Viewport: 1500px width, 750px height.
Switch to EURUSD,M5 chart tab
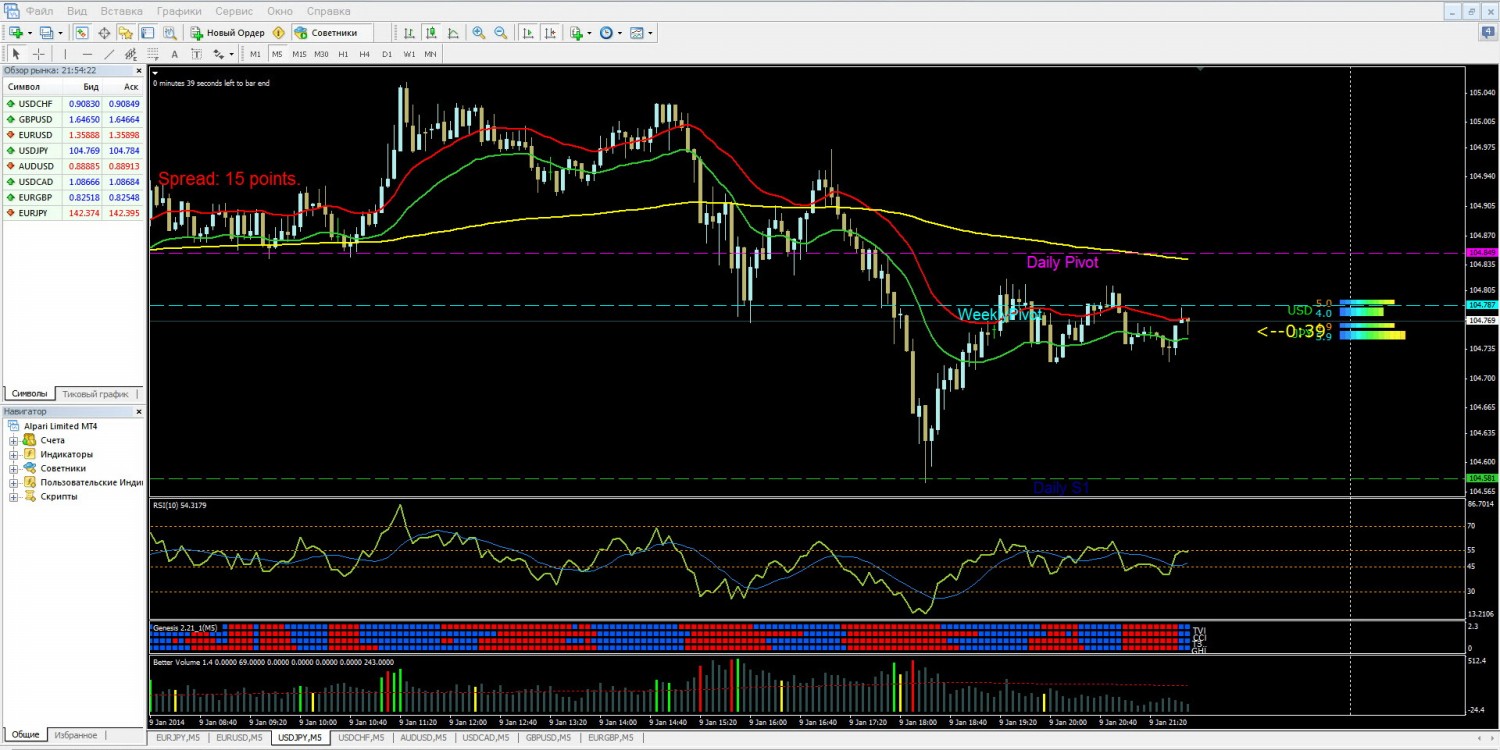click(x=239, y=738)
